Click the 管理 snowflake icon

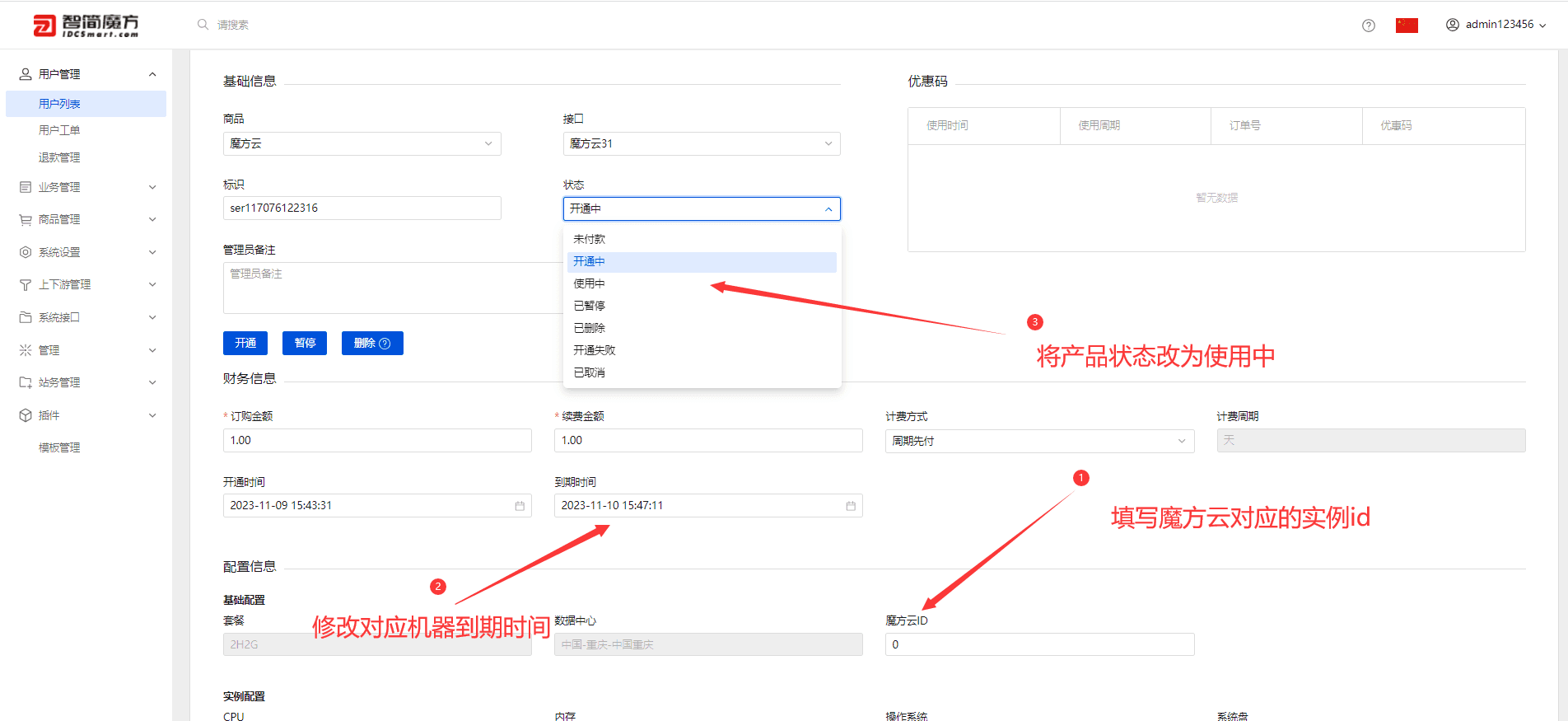[x=26, y=350]
